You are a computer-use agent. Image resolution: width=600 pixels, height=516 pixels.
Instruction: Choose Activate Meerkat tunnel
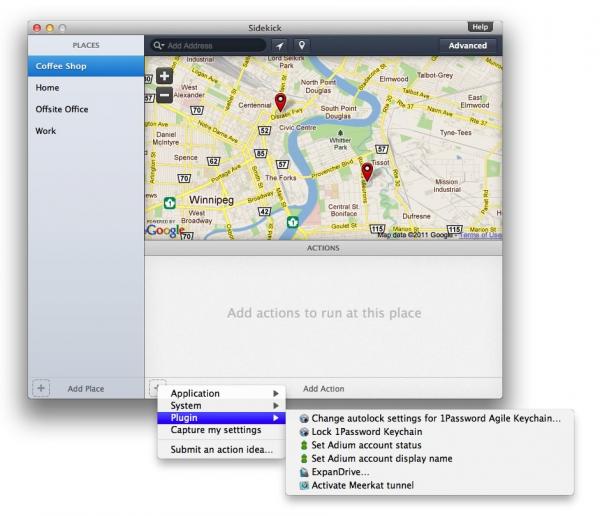[430, 485]
